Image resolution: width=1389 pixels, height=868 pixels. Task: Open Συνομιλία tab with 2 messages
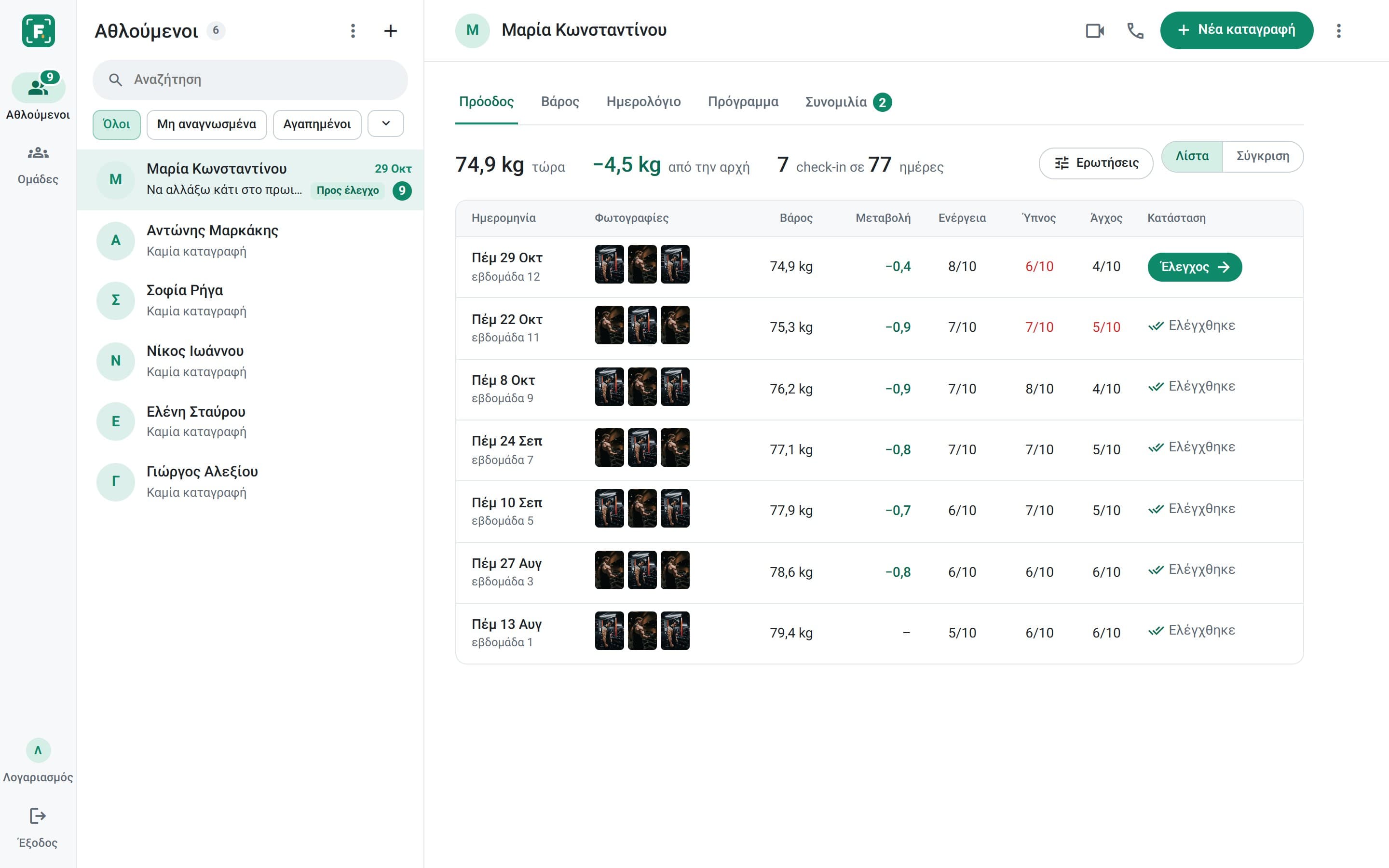(x=848, y=102)
